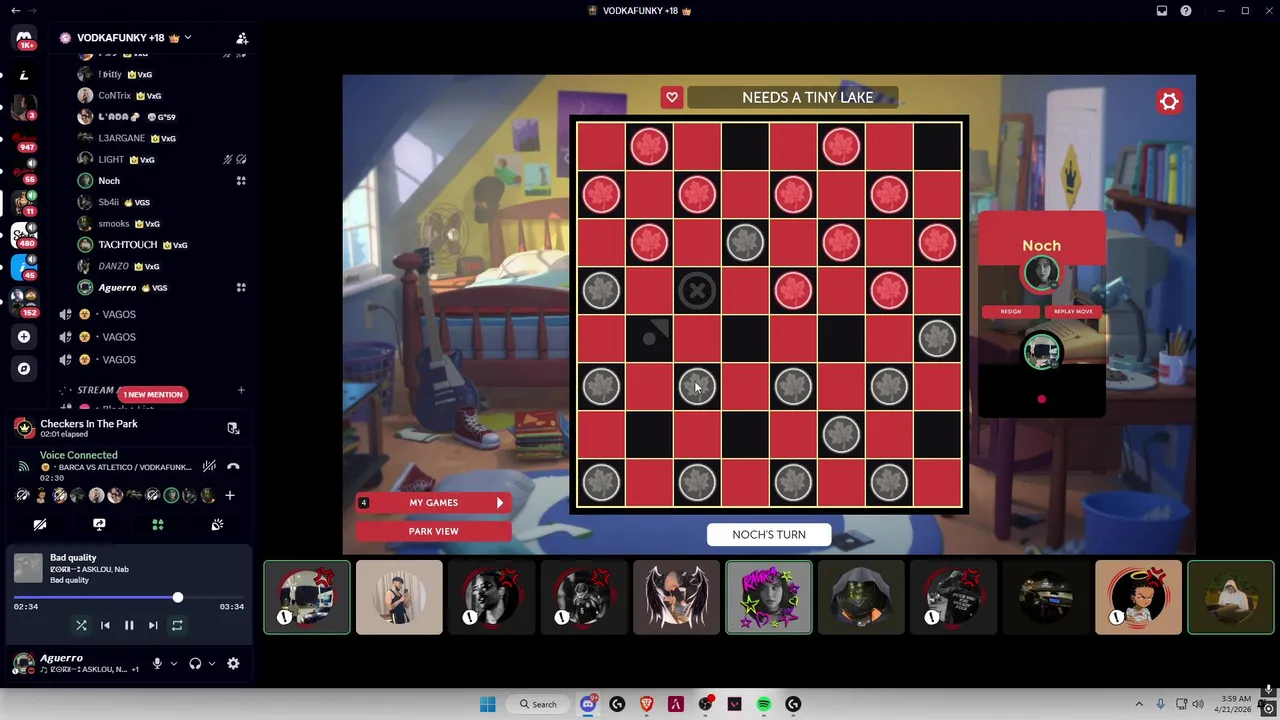Click the Windows taskbar Search box
Viewport: 1280px width, 720px height.
(538, 704)
